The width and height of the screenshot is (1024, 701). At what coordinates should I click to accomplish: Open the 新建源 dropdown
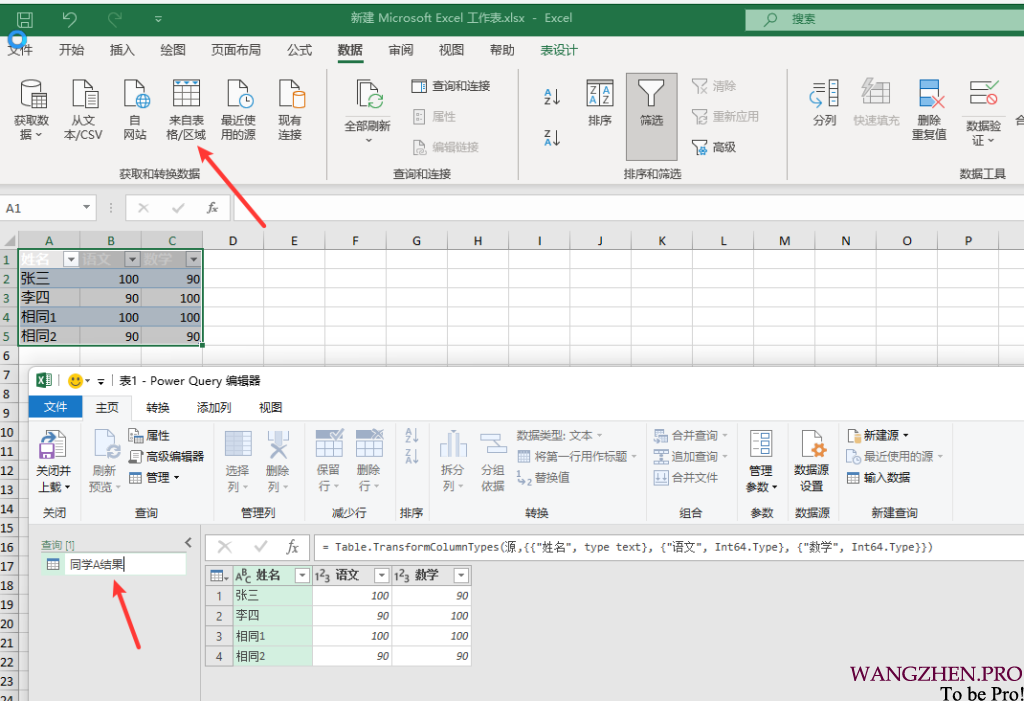[x=879, y=435]
